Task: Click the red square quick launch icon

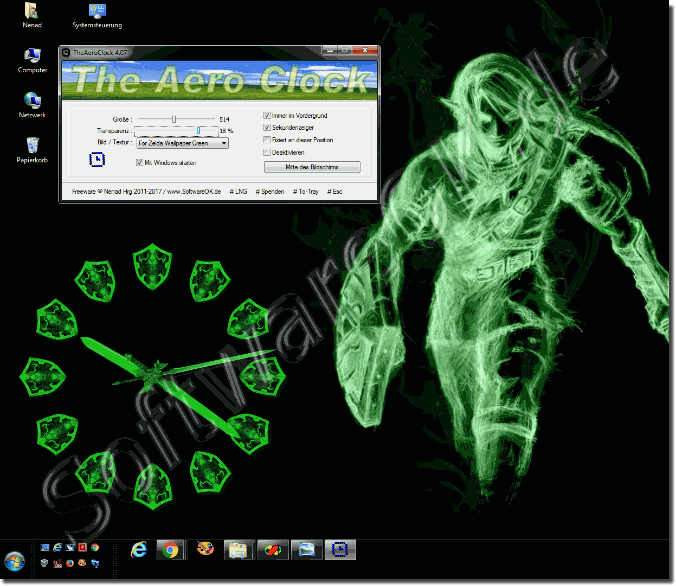Action: click(82, 548)
